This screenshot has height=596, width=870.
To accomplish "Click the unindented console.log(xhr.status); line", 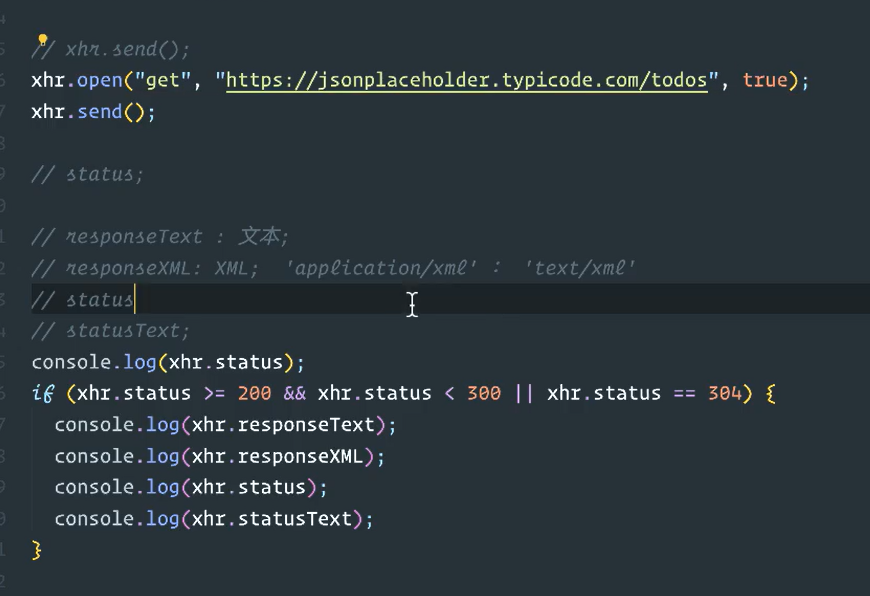I will 168,362.
